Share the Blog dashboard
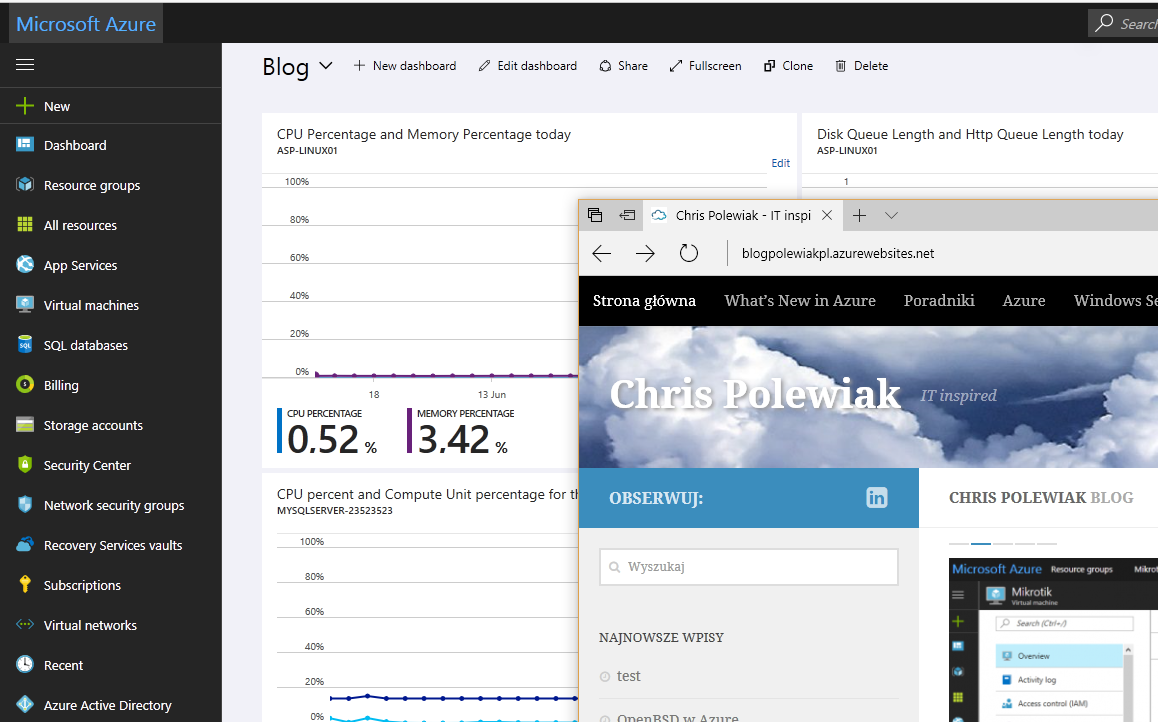Viewport: 1158px width, 722px height. (x=623, y=66)
